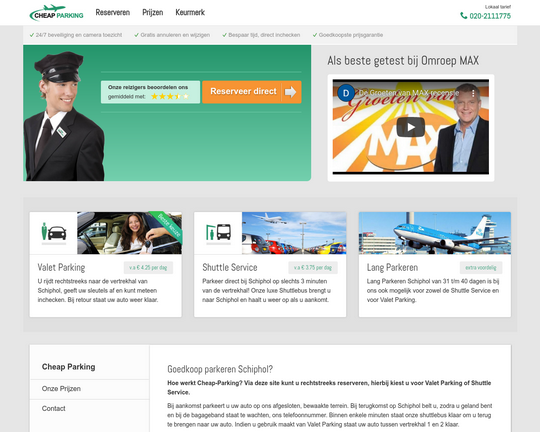Image resolution: width=540 pixels, height=432 pixels.
Task: Click the Valet Parking car icon
Action: tap(54, 232)
